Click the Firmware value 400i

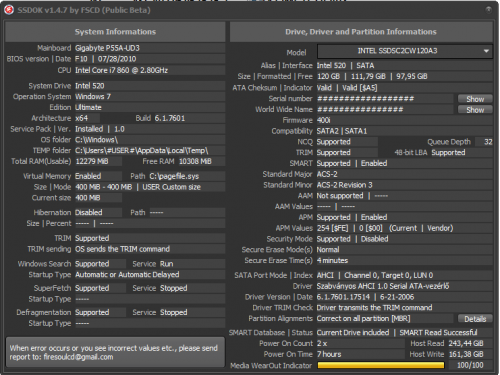coord(323,120)
